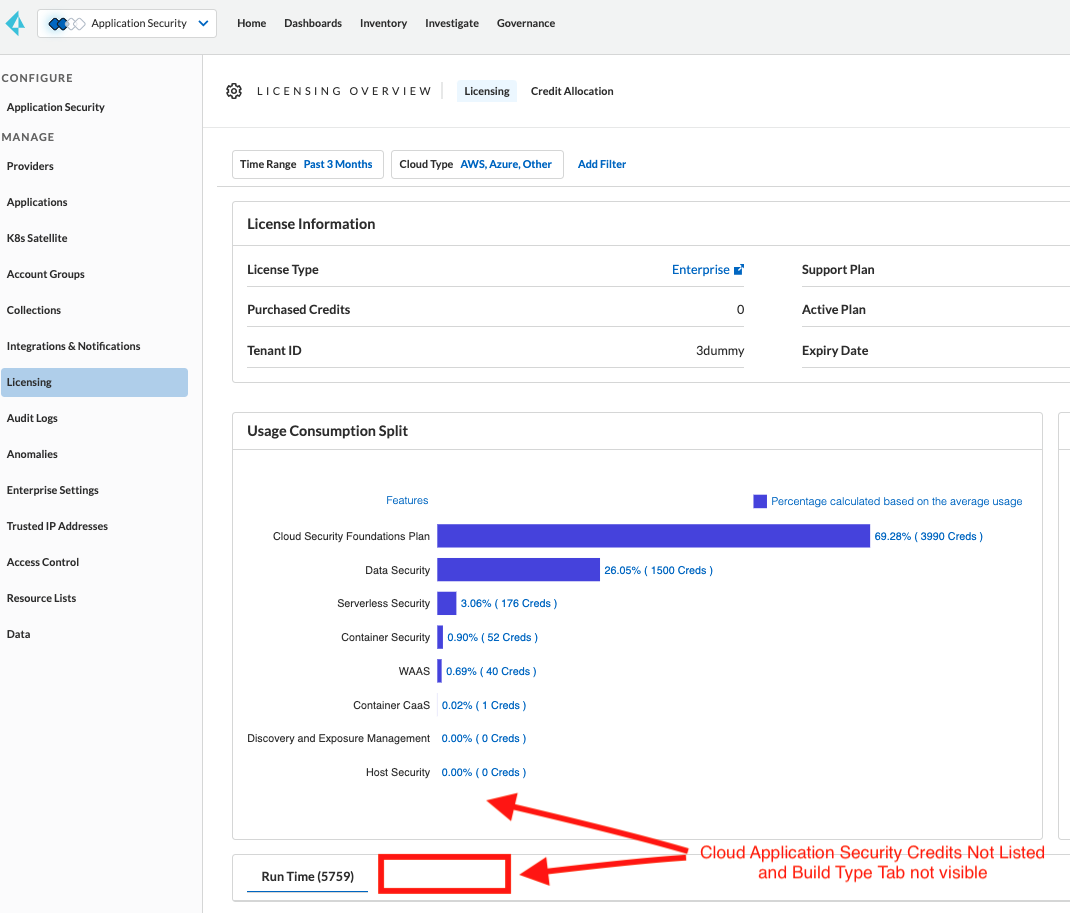Open the Dashboards menu

tap(312, 23)
